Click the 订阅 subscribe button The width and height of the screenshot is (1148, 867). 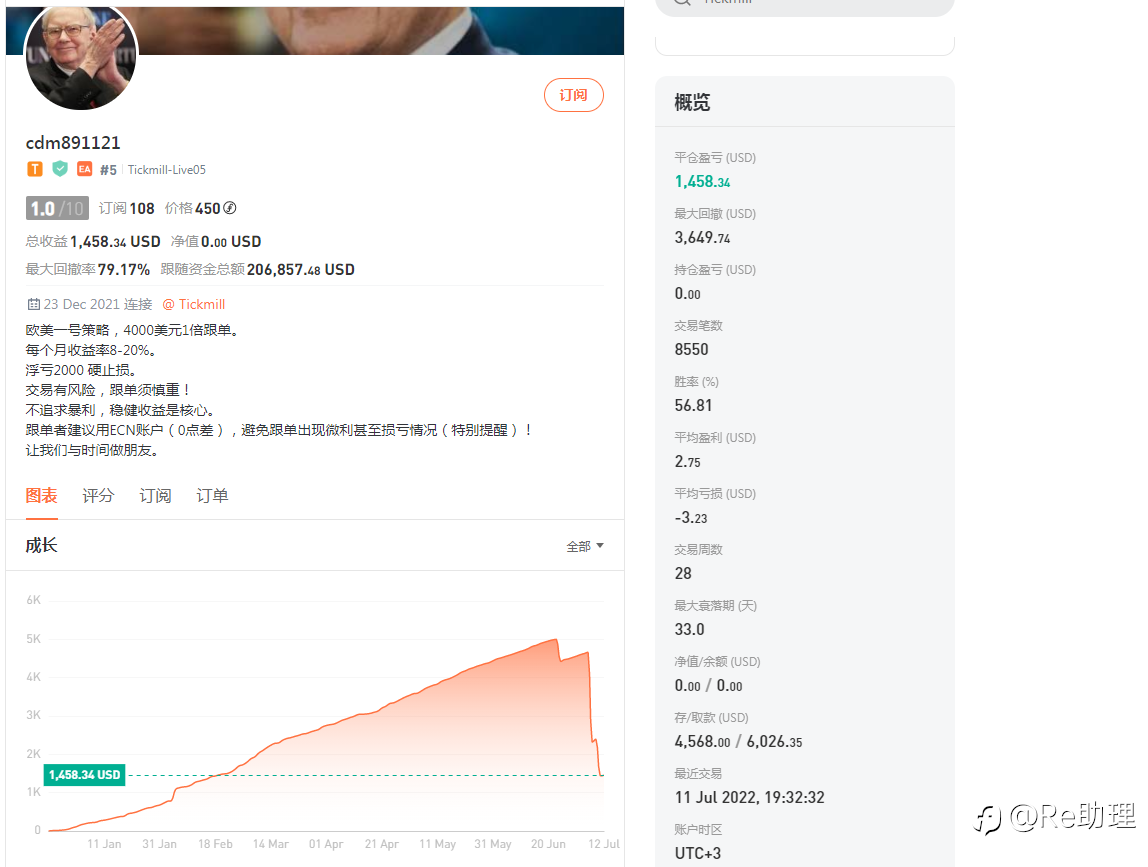tap(573, 95)
